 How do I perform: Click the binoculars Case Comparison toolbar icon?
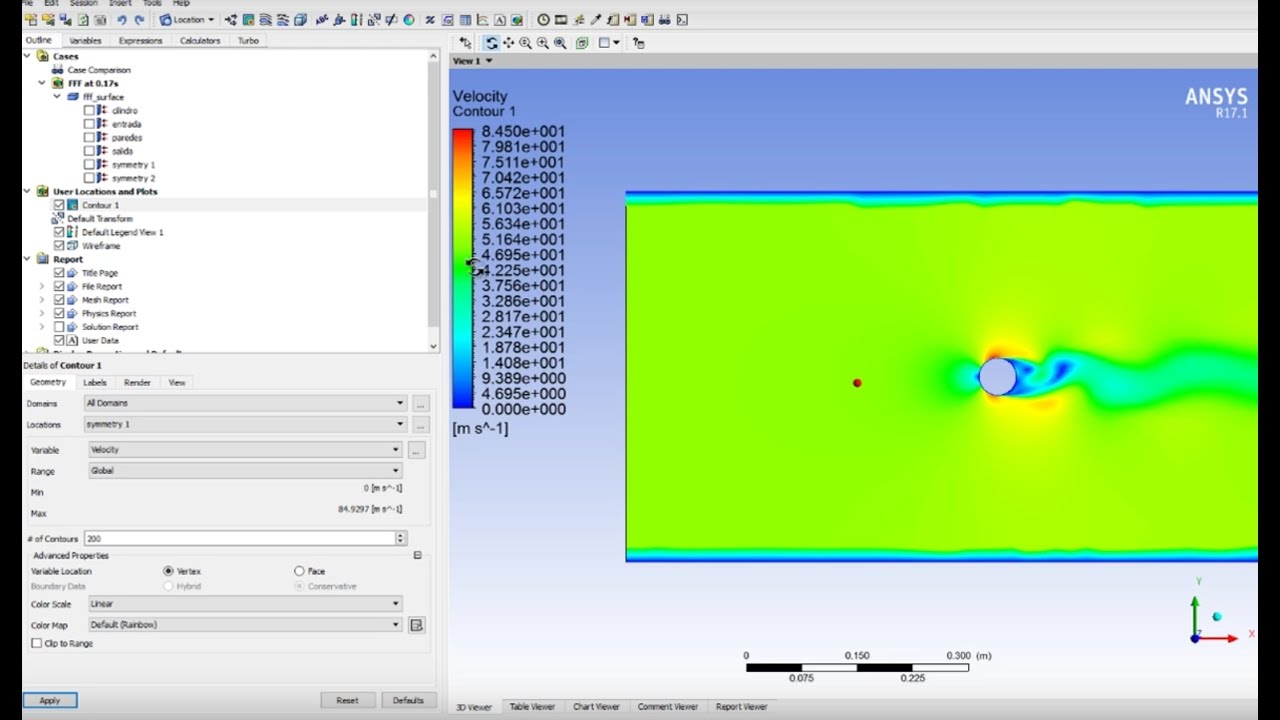[x=665, y=19]
